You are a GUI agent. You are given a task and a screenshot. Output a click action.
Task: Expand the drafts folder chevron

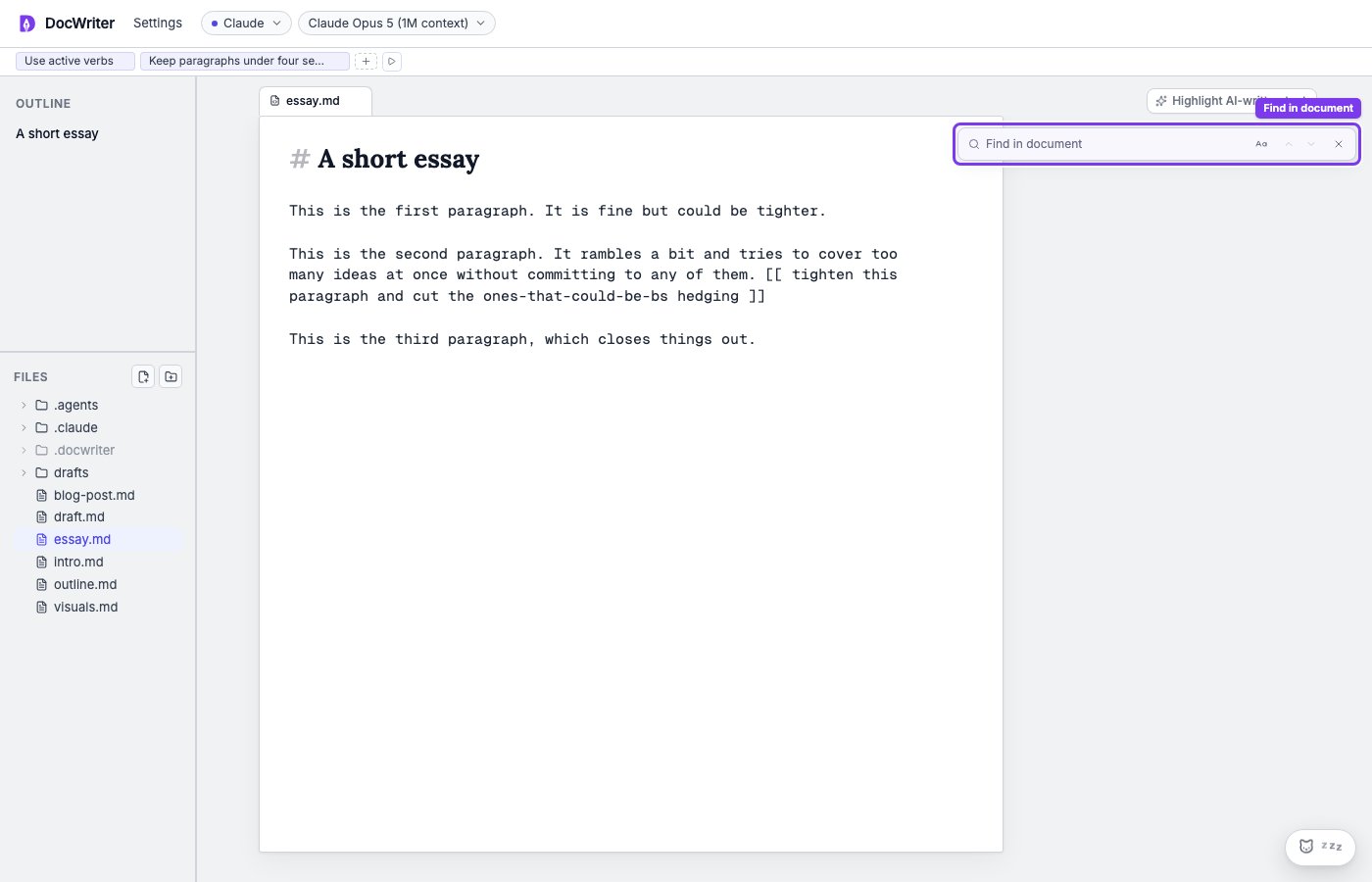click(x=24, y=472)
